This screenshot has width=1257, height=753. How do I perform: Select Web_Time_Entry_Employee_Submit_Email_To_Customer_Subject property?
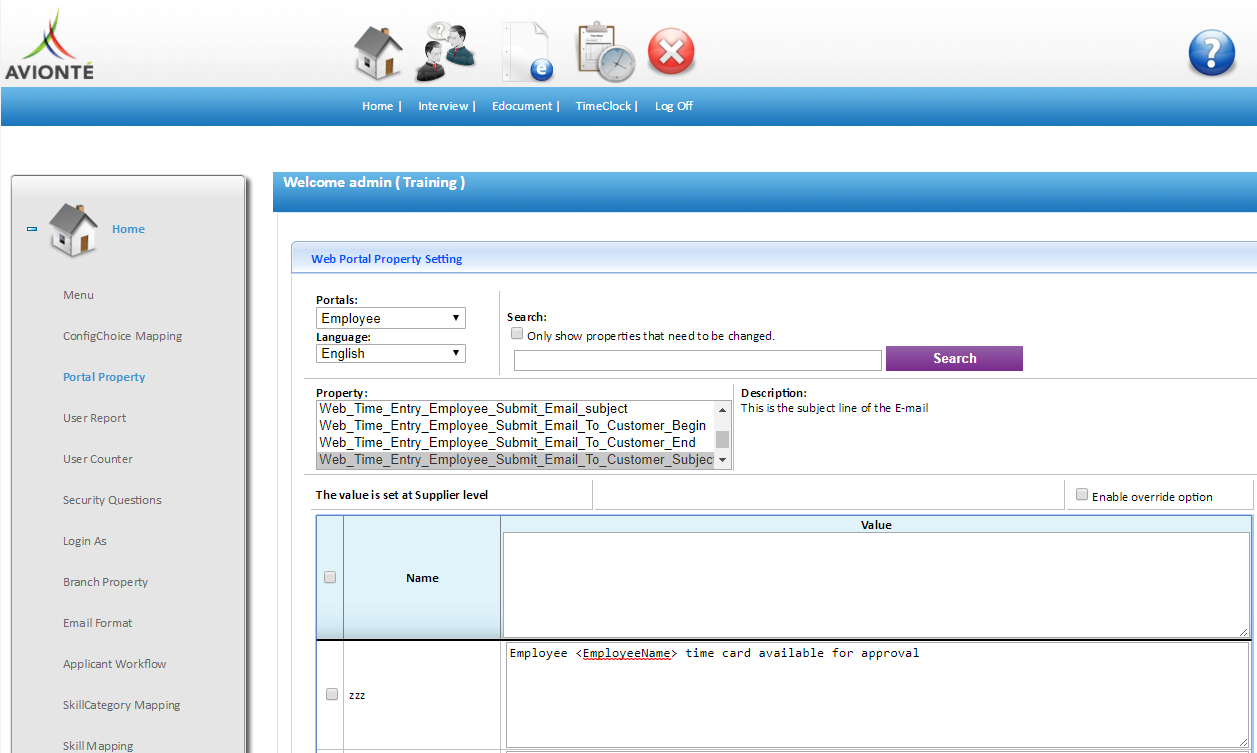pos(516,460)
